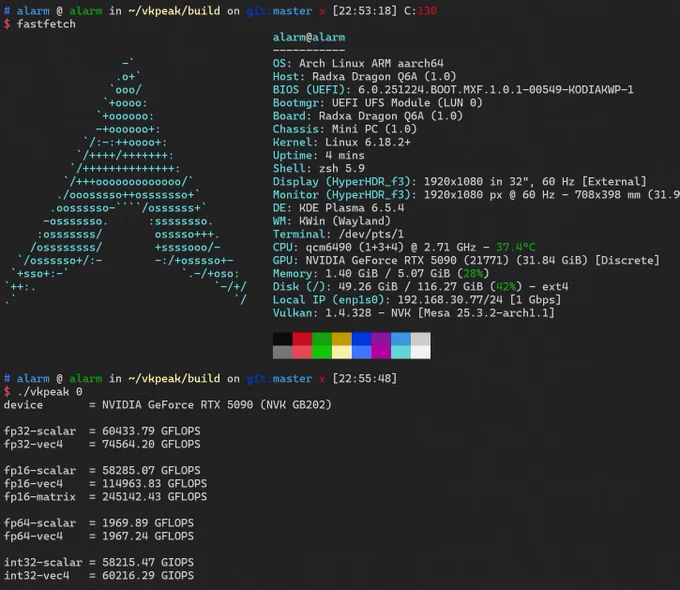
Task: Click the 'Memory: 1.40 GiB / 5.07 GiB' line
Action: click(x=381, y=274)
